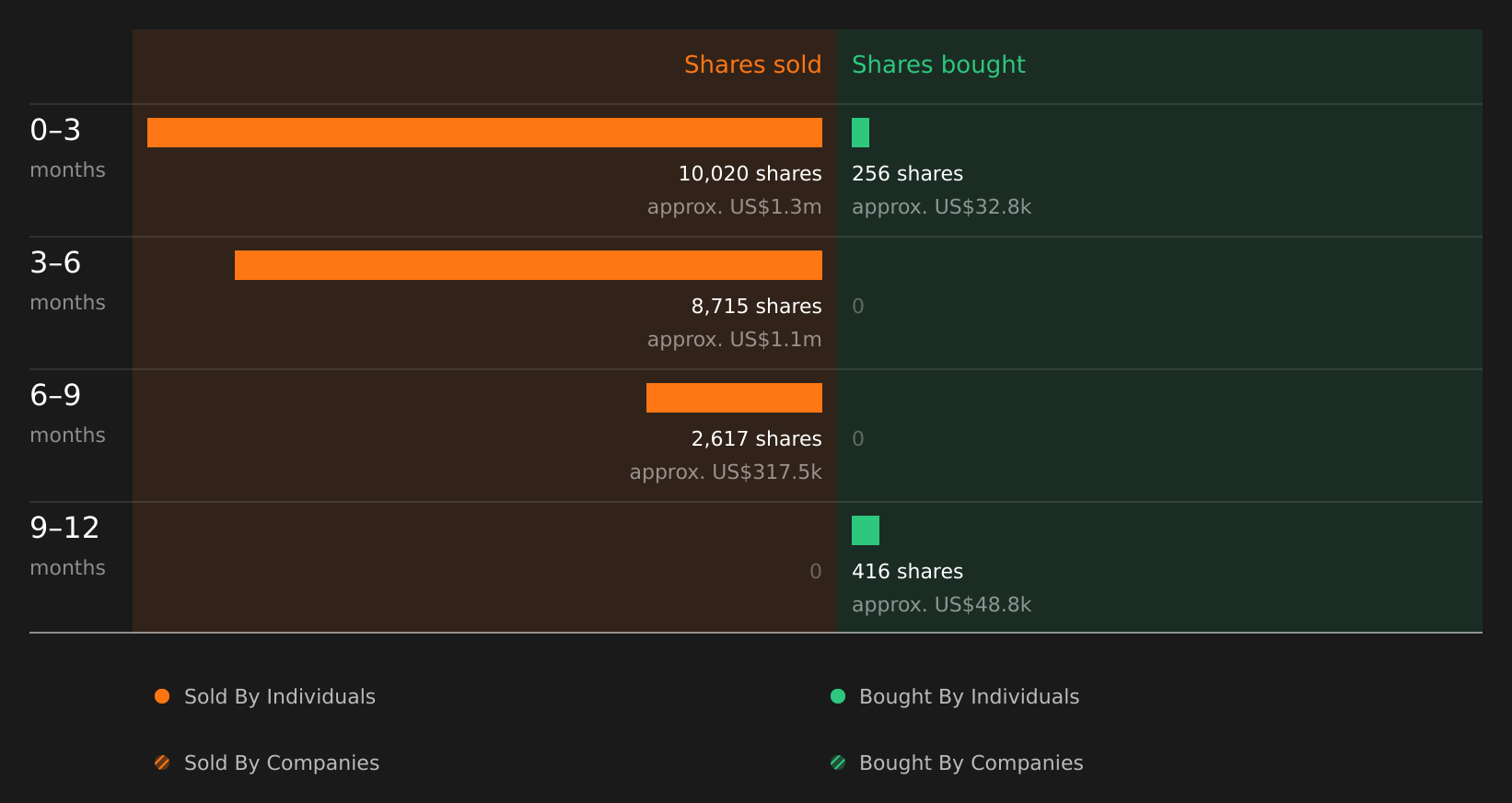
Task: Click the orange 3–6 months sold bar
Action: [529, 265]
